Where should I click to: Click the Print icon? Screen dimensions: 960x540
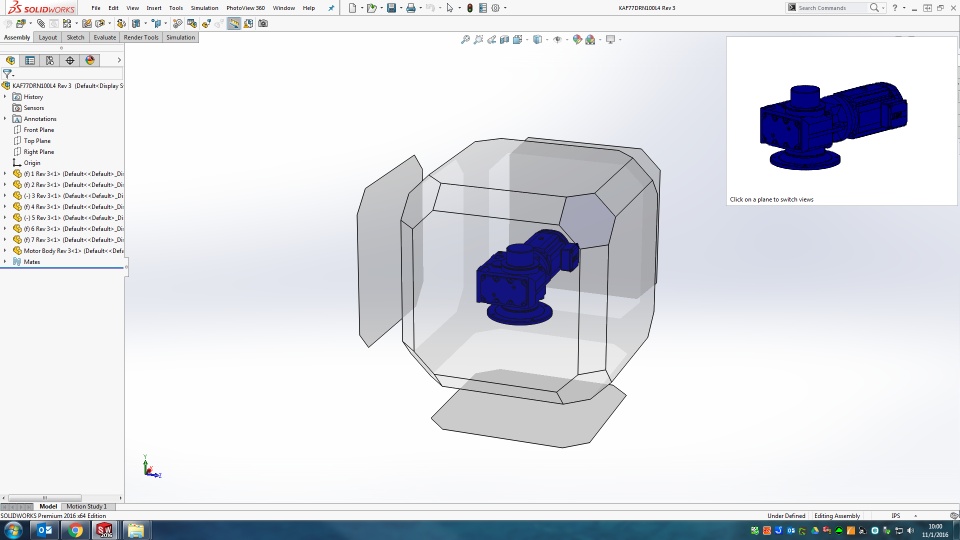tap(411, 8)
